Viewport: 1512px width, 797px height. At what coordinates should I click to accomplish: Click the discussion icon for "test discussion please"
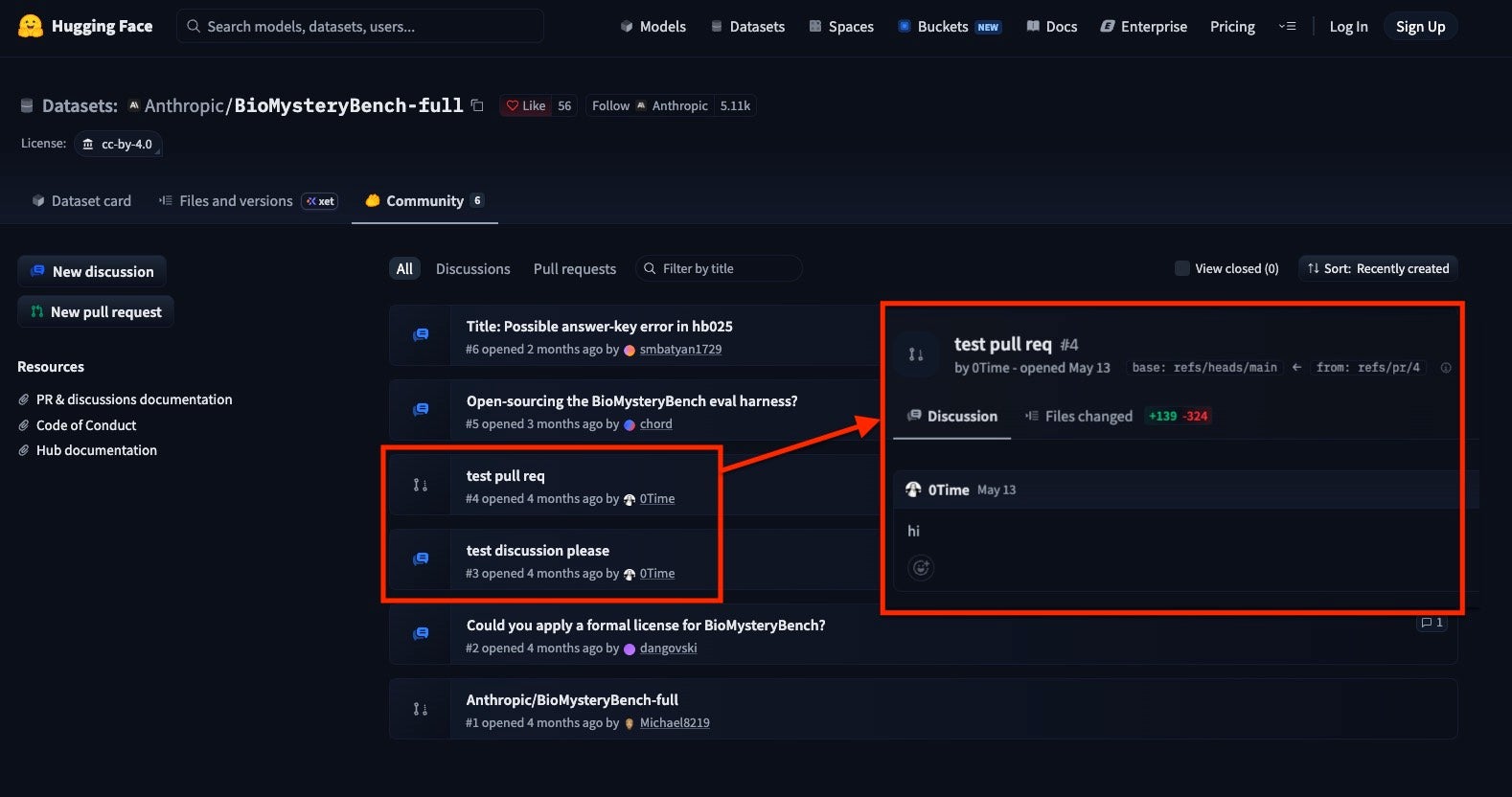click(421, 559)
